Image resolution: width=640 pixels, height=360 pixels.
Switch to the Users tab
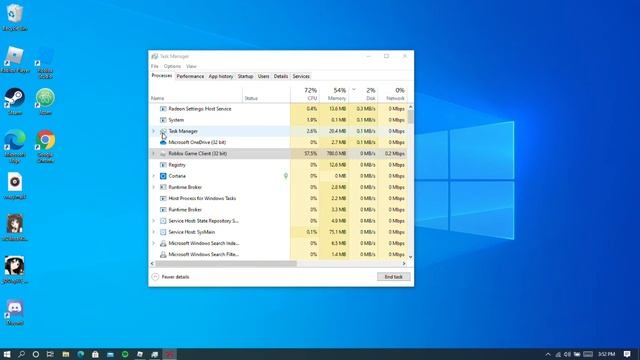click(x=264, y=76)
